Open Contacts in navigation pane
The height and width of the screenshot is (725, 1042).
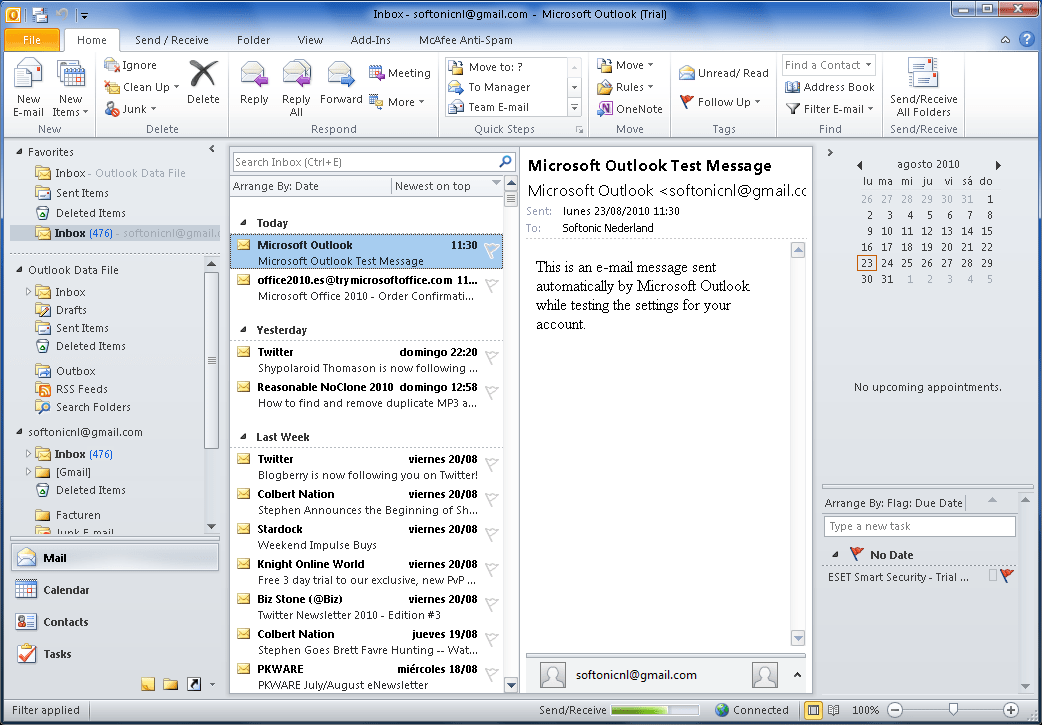point(114,622)
